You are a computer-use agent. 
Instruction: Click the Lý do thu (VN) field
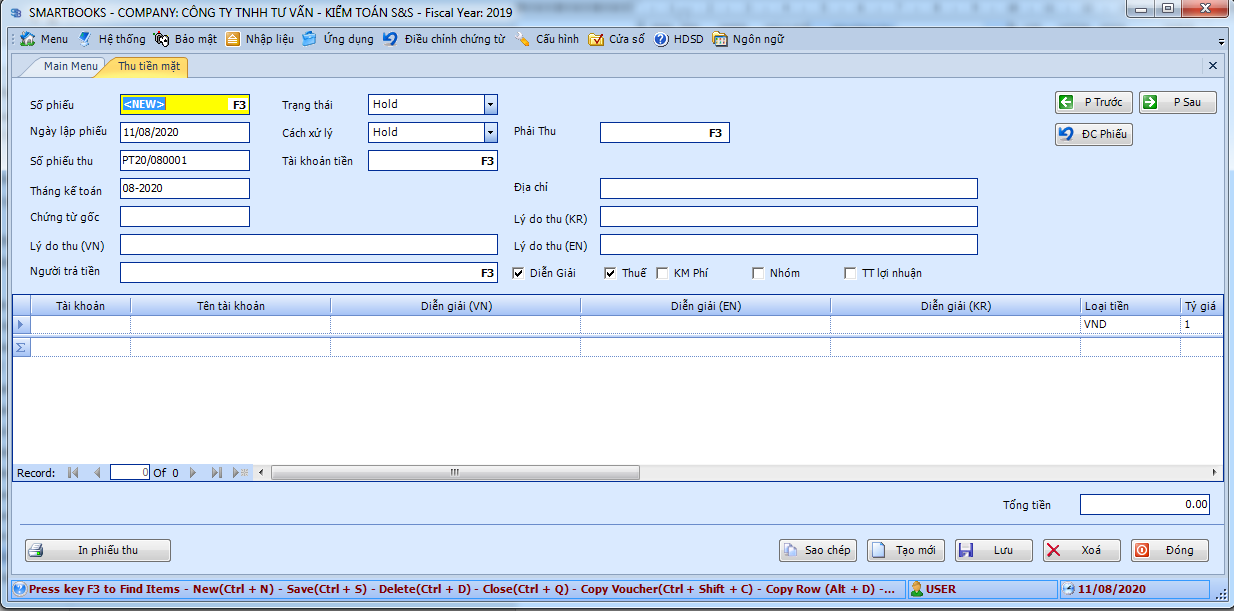coord(308,245)
